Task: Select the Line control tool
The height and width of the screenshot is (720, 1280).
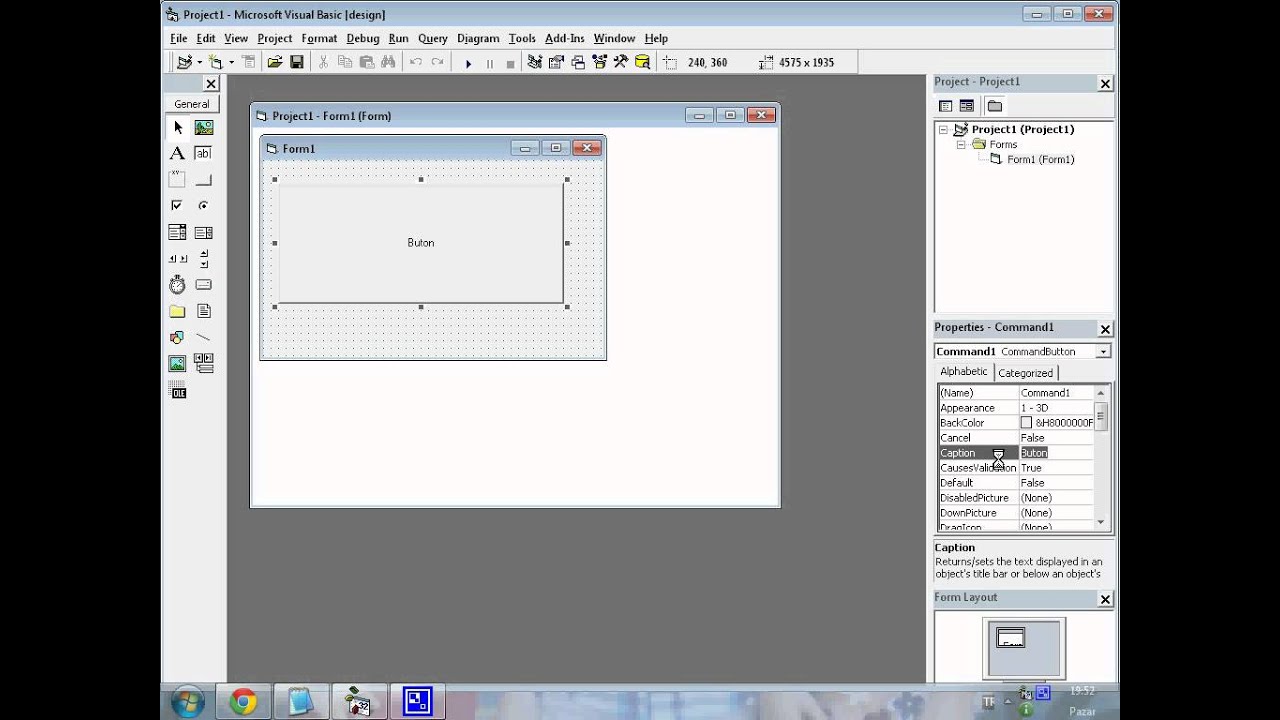Action: pyautogui.click(x=204, y=337)
